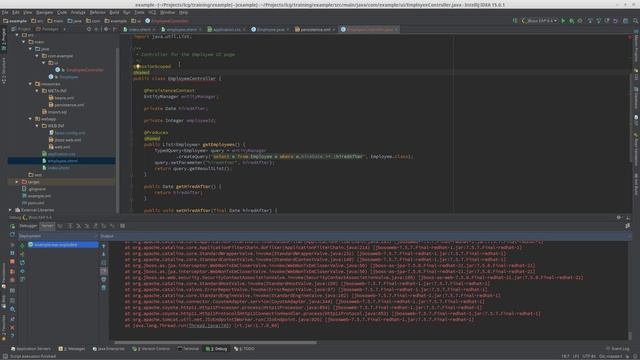Close the employee.xhtml editor tab
The image size is (640, 360).
coord(200,29)
